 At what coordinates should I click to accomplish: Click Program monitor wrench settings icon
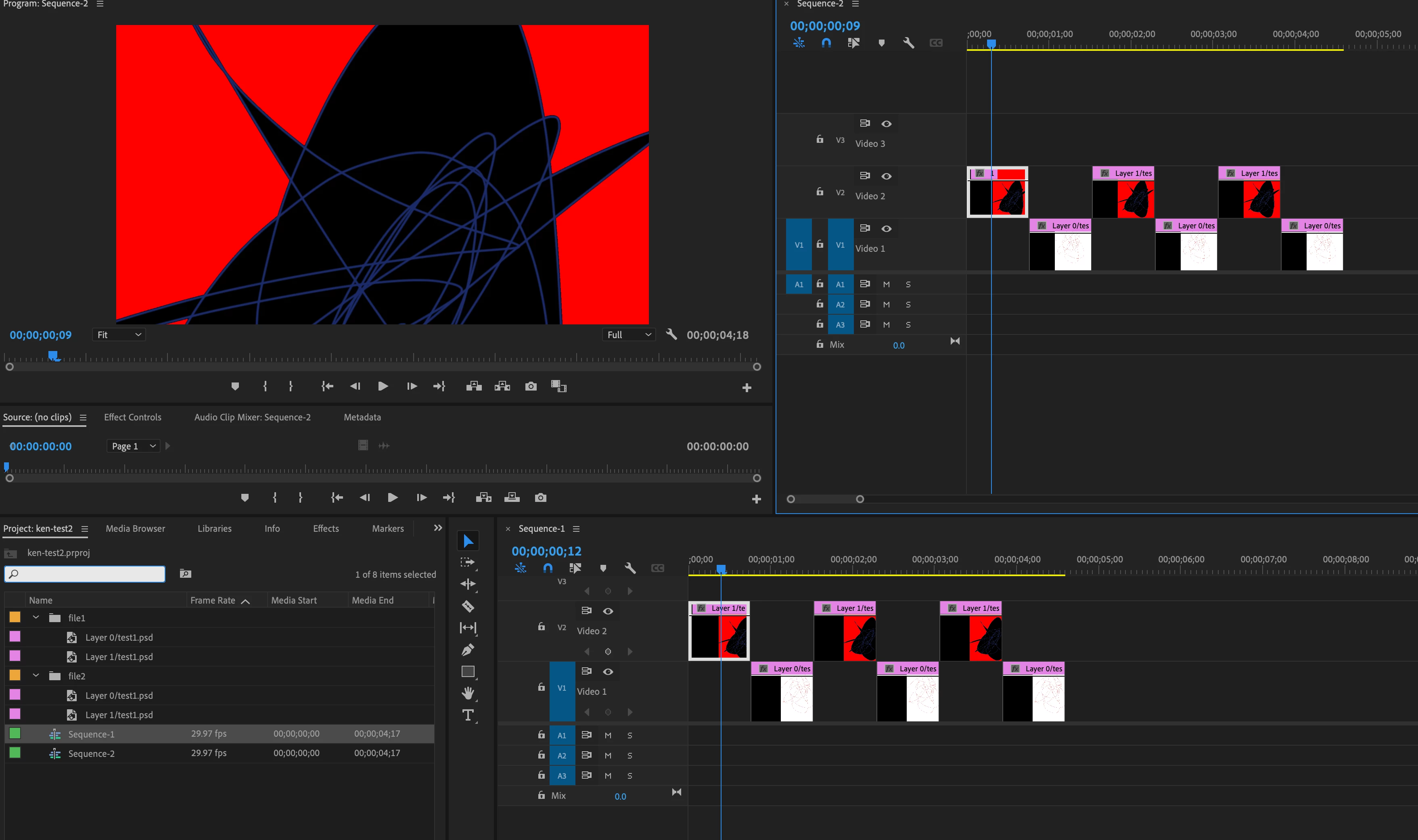(671, 334)
